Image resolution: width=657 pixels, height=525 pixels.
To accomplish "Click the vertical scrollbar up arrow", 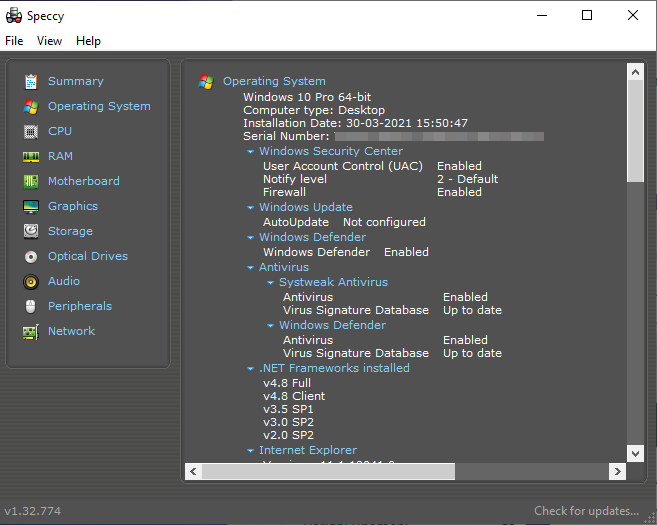I will [635, 72].
